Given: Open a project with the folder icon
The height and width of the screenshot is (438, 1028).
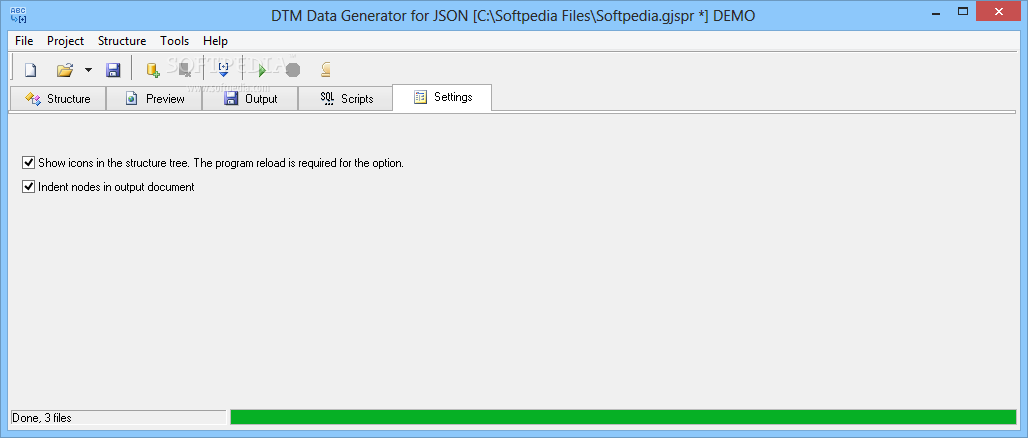Looking at the screenshot, I should pos(65,70).
